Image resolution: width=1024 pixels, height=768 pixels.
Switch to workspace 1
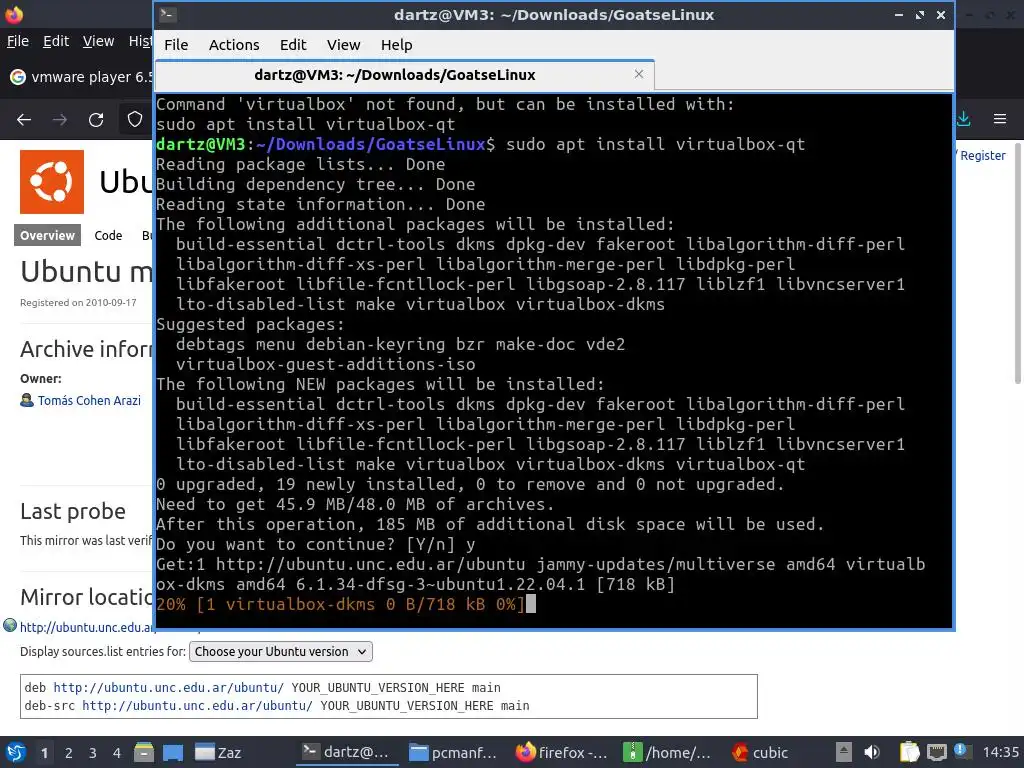pyautogui.click(x=44, y=753)
